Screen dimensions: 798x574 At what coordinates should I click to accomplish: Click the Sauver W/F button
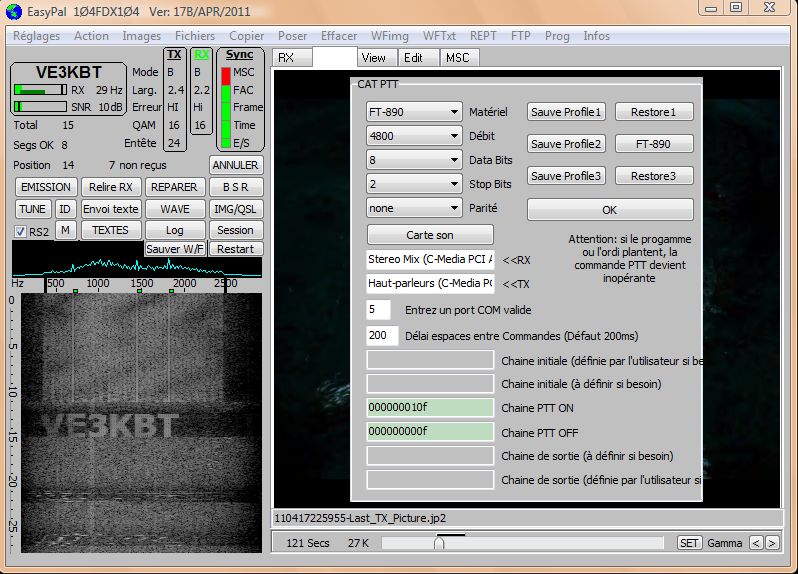175,249
